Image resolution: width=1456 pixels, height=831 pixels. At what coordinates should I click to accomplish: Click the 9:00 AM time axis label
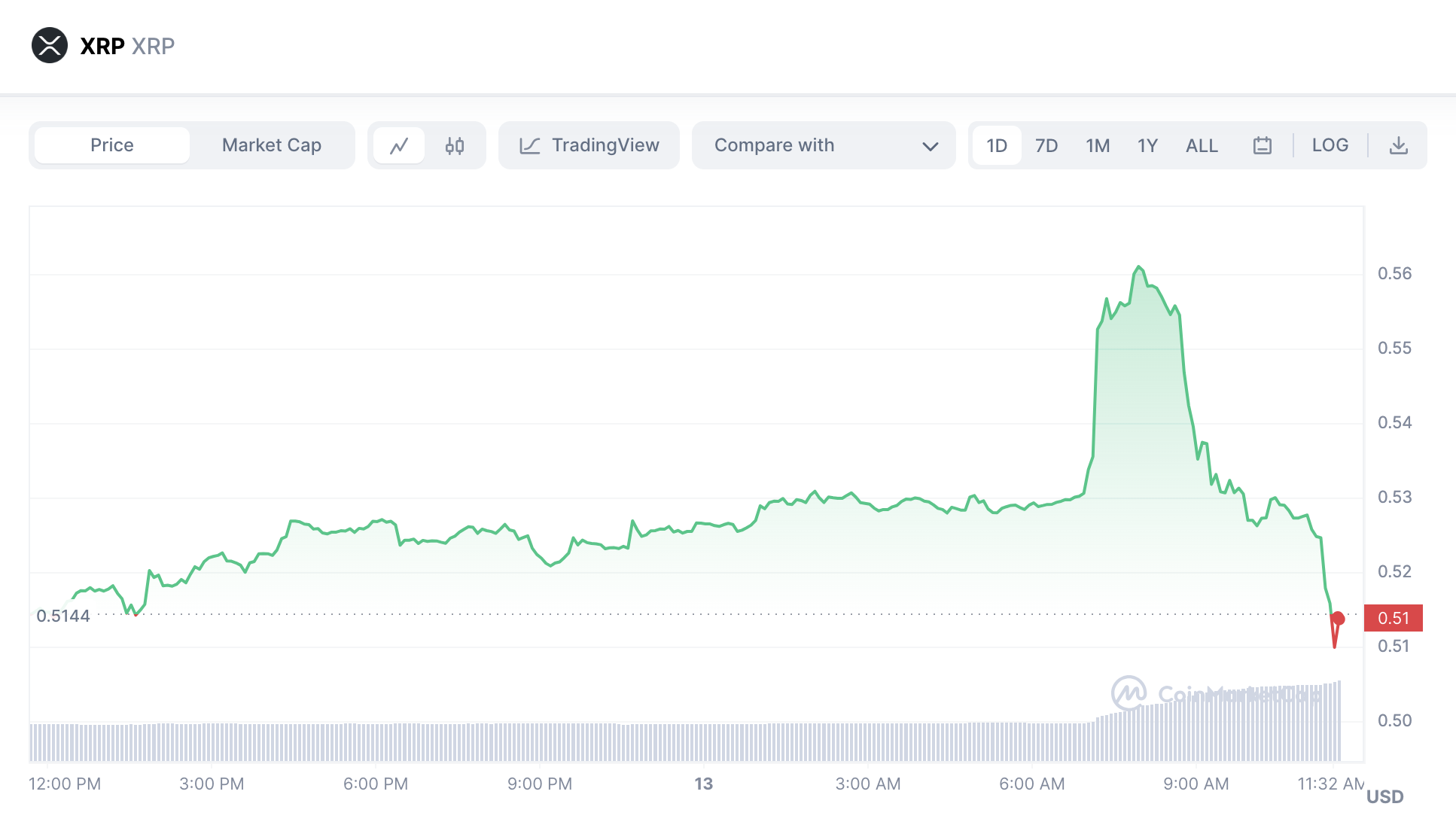pyautogui.click(x=1196, y=784)
